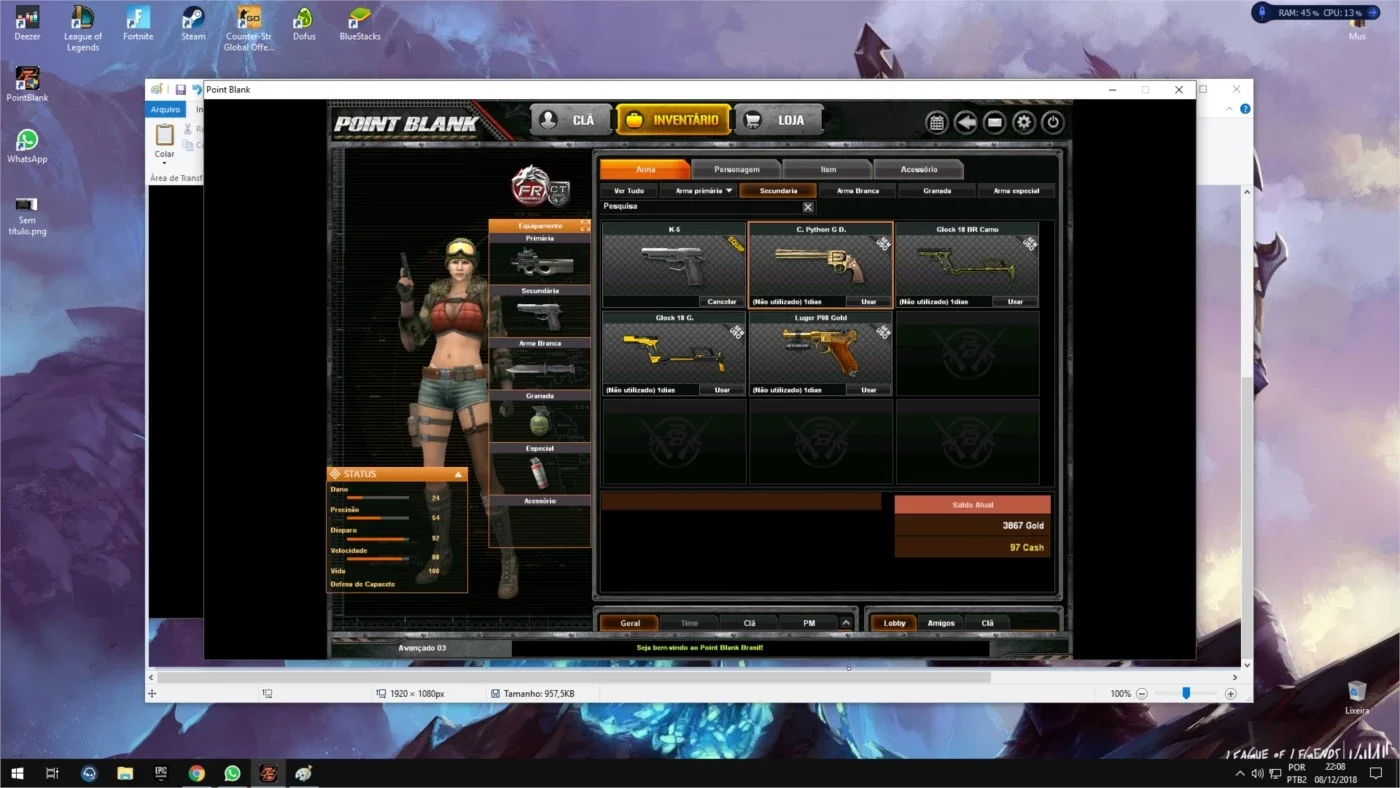Open the calendar icon in Point Blank header
1400x788 pixels.
point(936,122)
